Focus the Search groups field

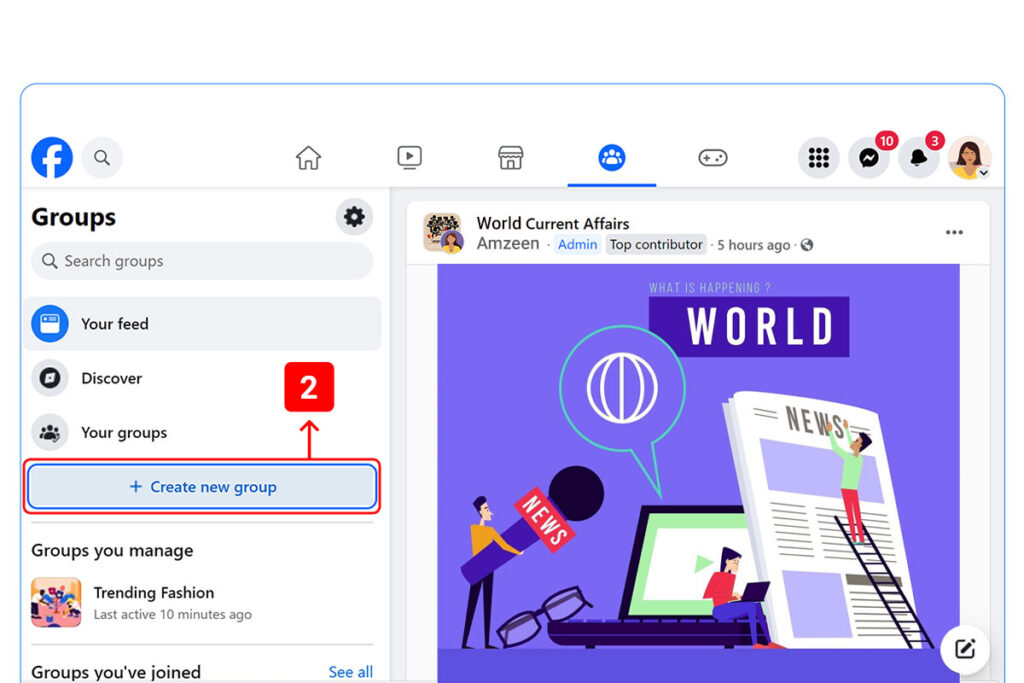tap(202, 261)
